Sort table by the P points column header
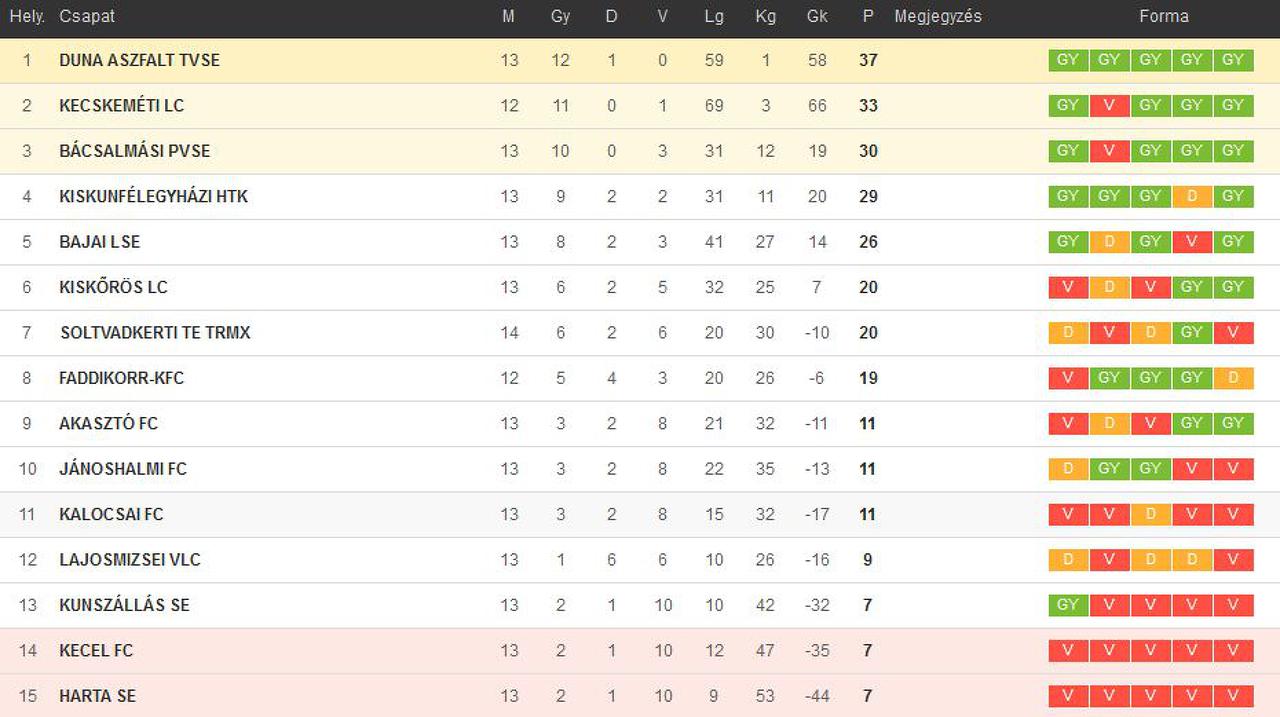The height and width of the screenshot is (717, 1280). 868,16
